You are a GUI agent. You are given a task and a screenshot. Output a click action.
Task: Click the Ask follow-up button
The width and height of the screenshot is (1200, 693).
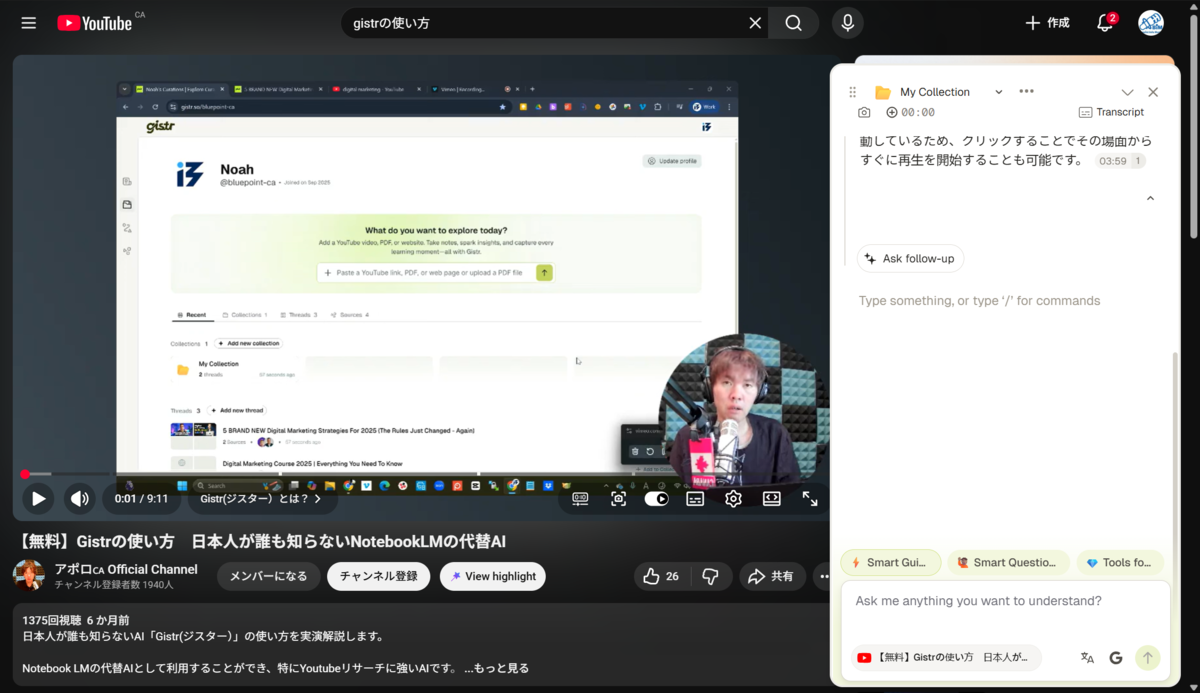click(x=910, y=258)
